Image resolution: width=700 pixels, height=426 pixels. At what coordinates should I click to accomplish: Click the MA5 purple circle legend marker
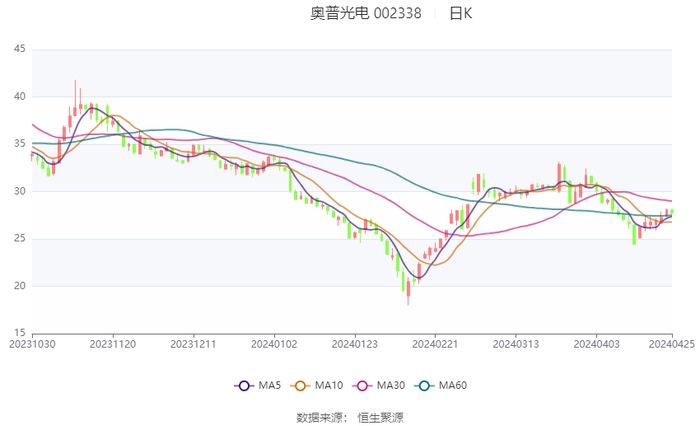[x=244, y=385]
